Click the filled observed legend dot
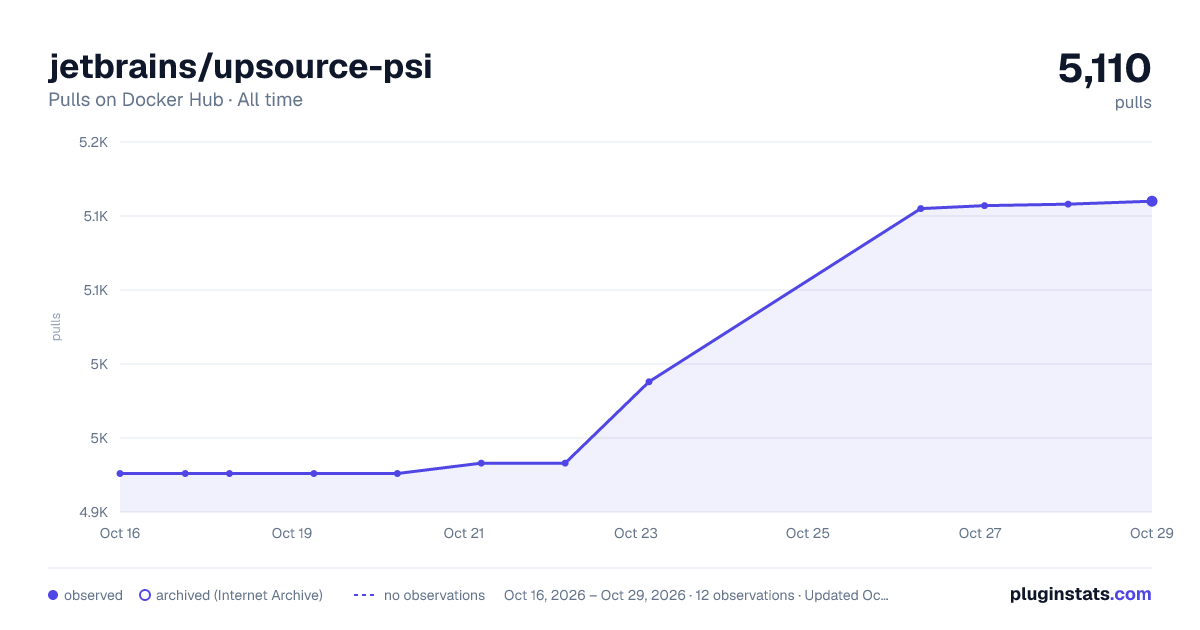 tap(53, 595)
